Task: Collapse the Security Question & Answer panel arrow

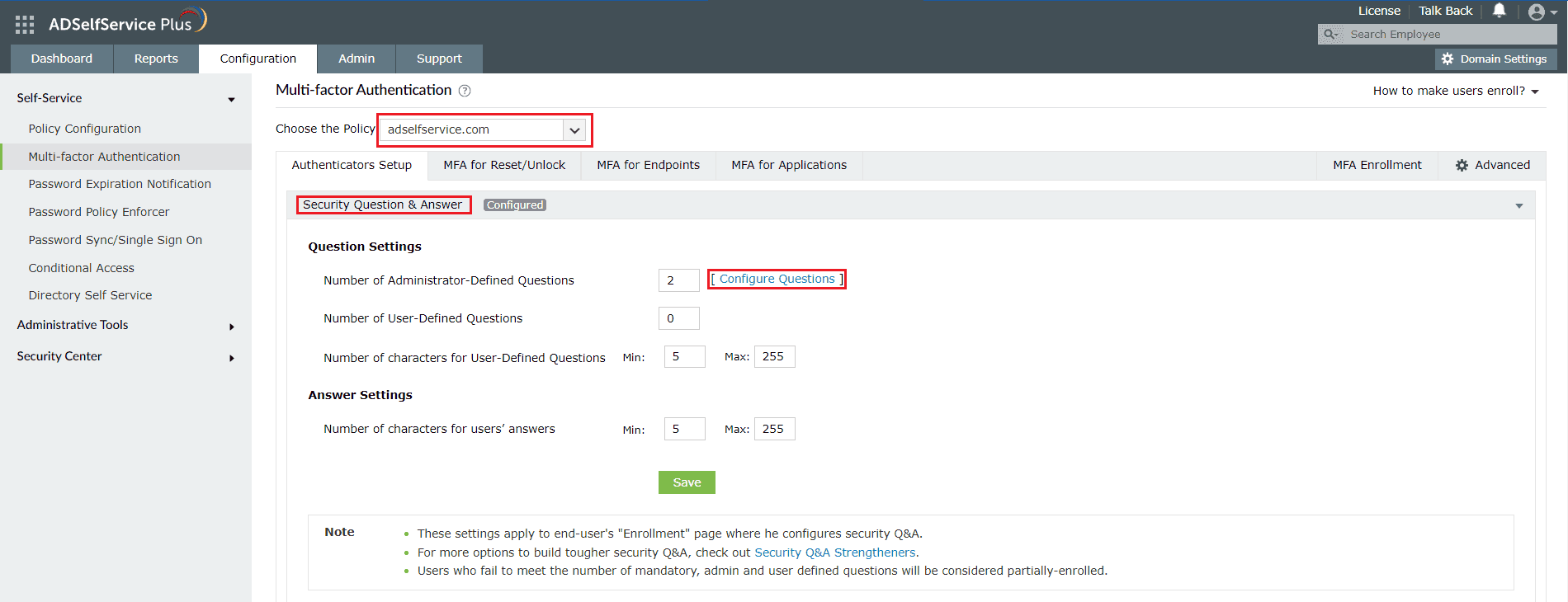Action: pyautogui.click(x=1519, y=205)
